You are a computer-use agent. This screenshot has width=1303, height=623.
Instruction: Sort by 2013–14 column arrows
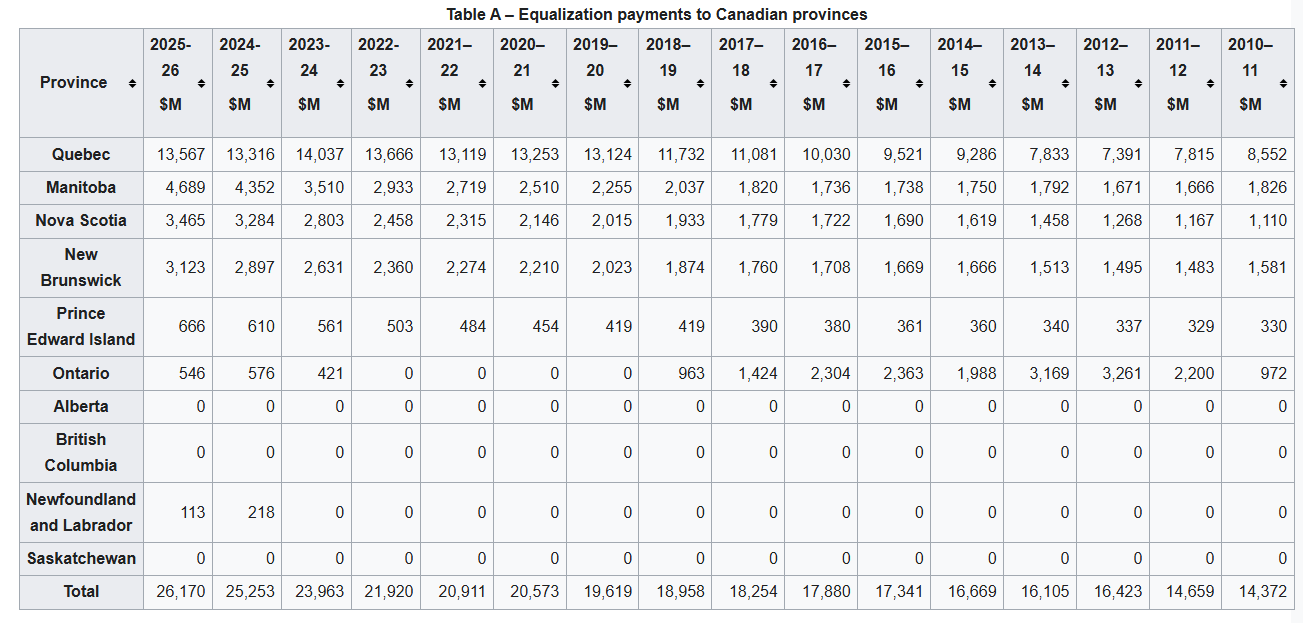click(1065, 83)
